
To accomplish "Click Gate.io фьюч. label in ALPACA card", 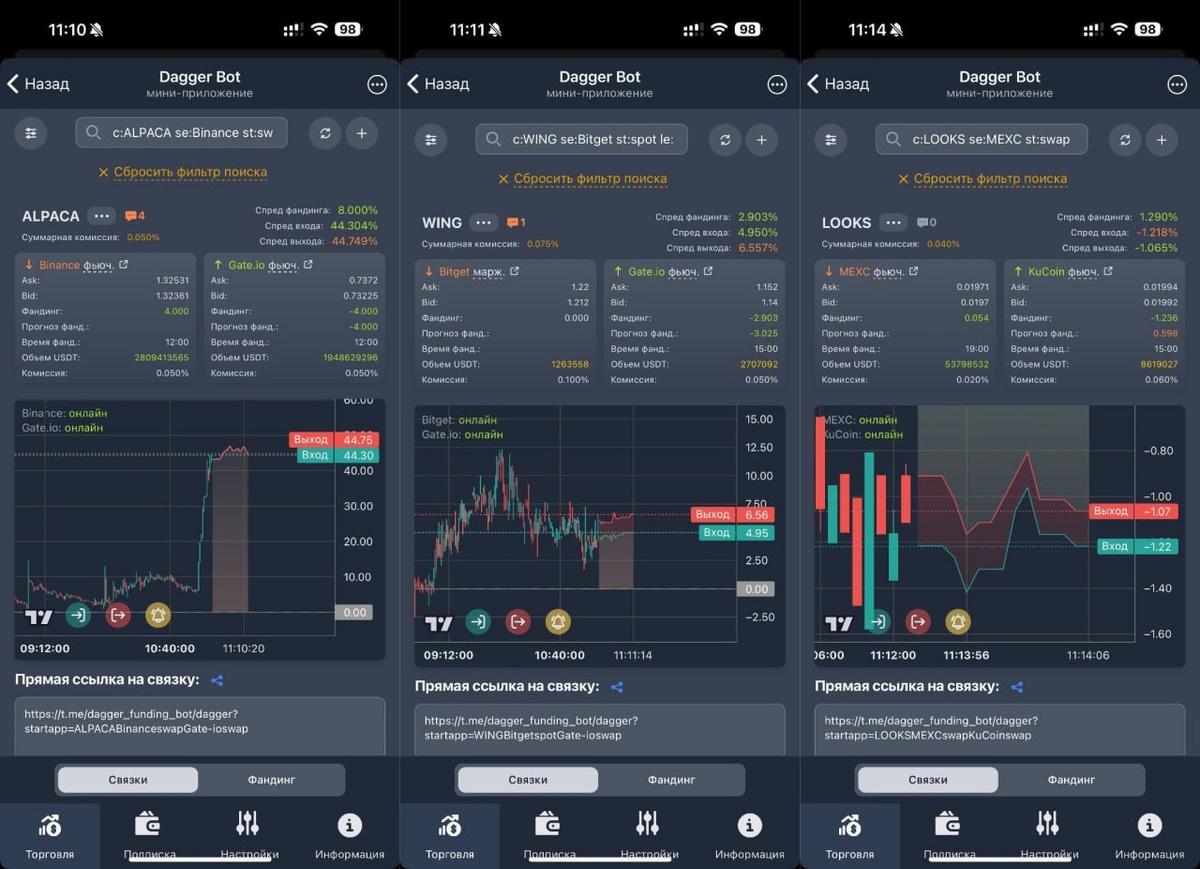I will coord(263,265).
